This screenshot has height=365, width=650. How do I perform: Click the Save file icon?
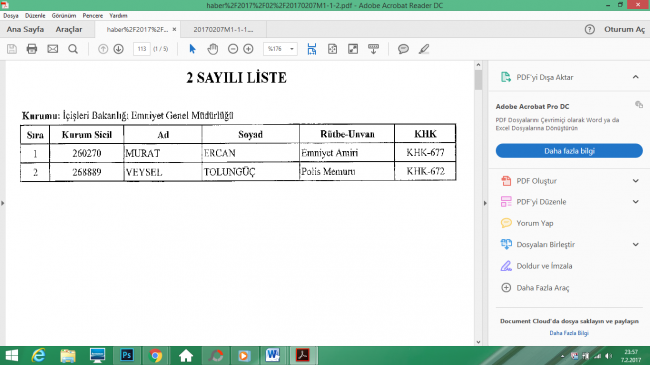click(x=12, y=49)
